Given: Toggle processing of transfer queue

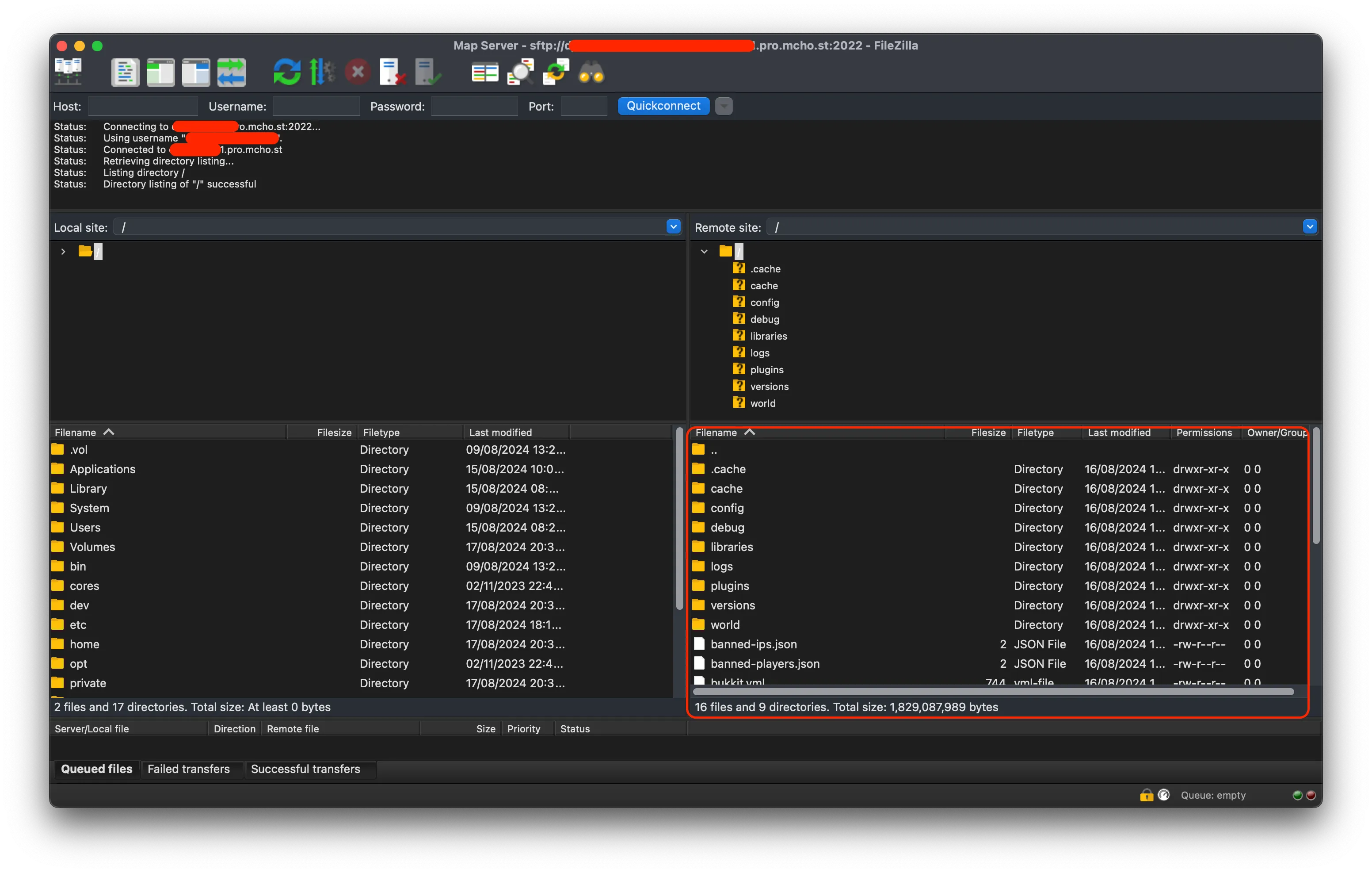Looking at the screenshot, I should [322, 72].
